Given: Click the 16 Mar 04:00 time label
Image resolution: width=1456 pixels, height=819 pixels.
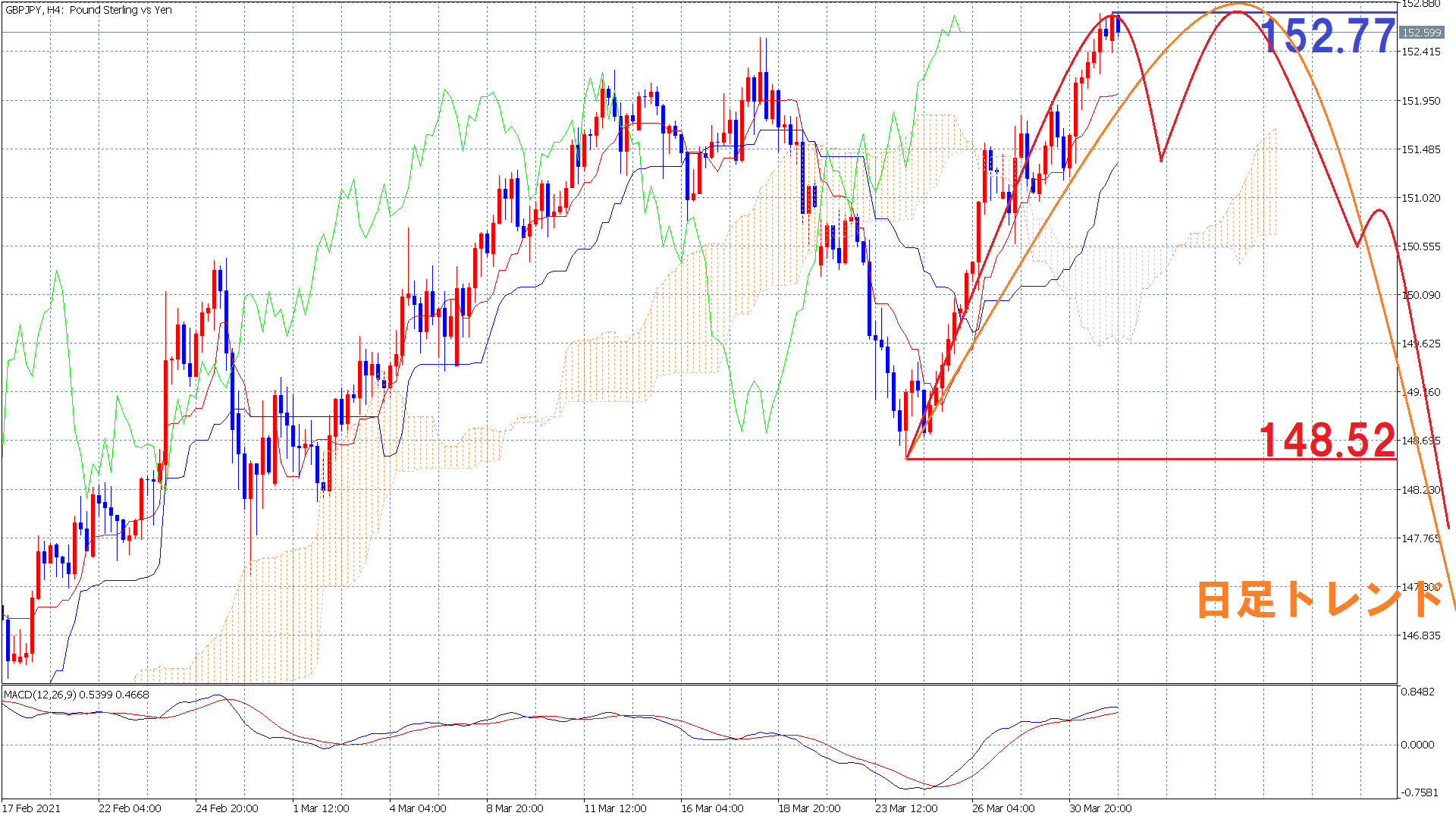Looking at the screenshot, I should [x=712, y=808].
